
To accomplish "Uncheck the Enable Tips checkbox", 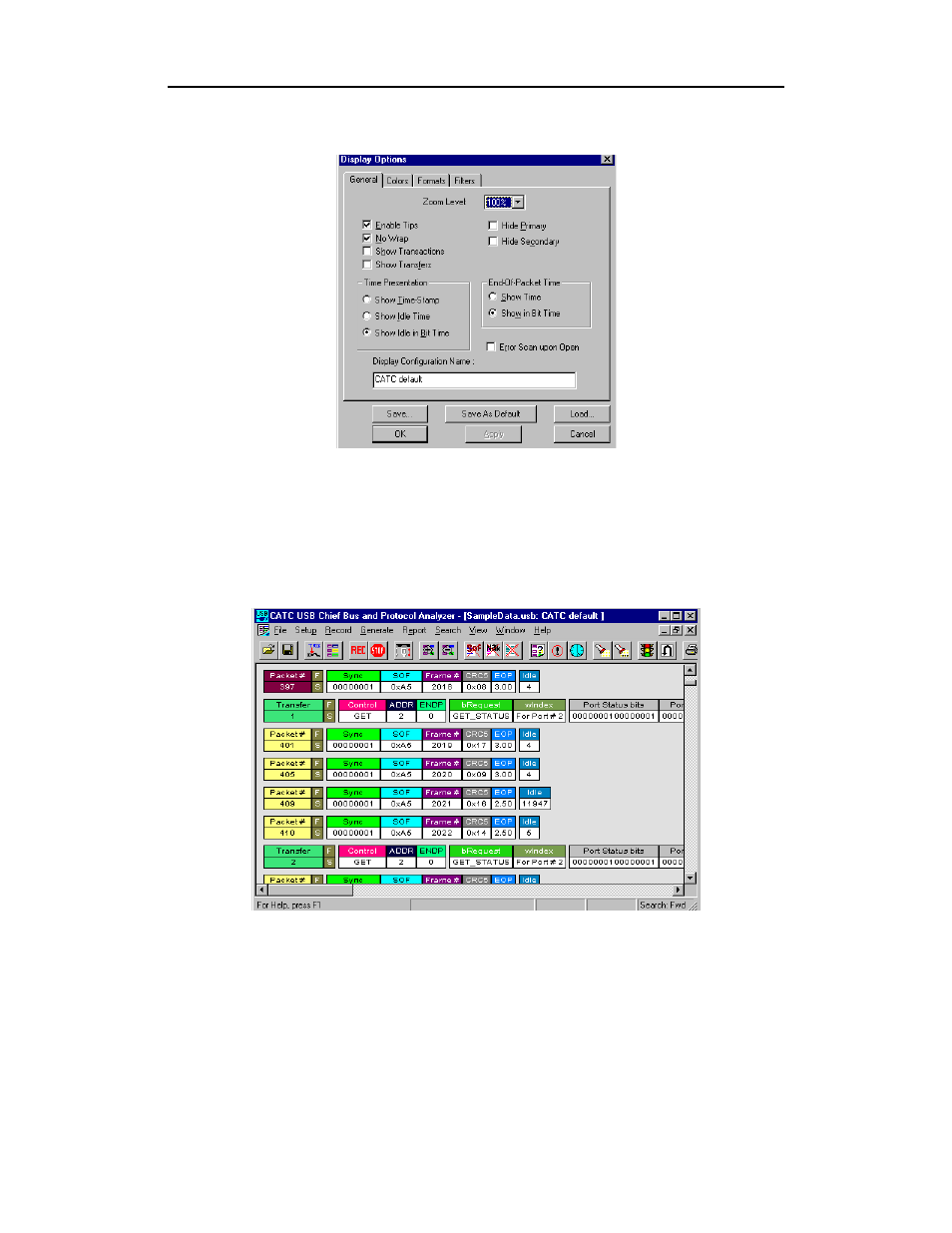I will (x=366, y=225).
